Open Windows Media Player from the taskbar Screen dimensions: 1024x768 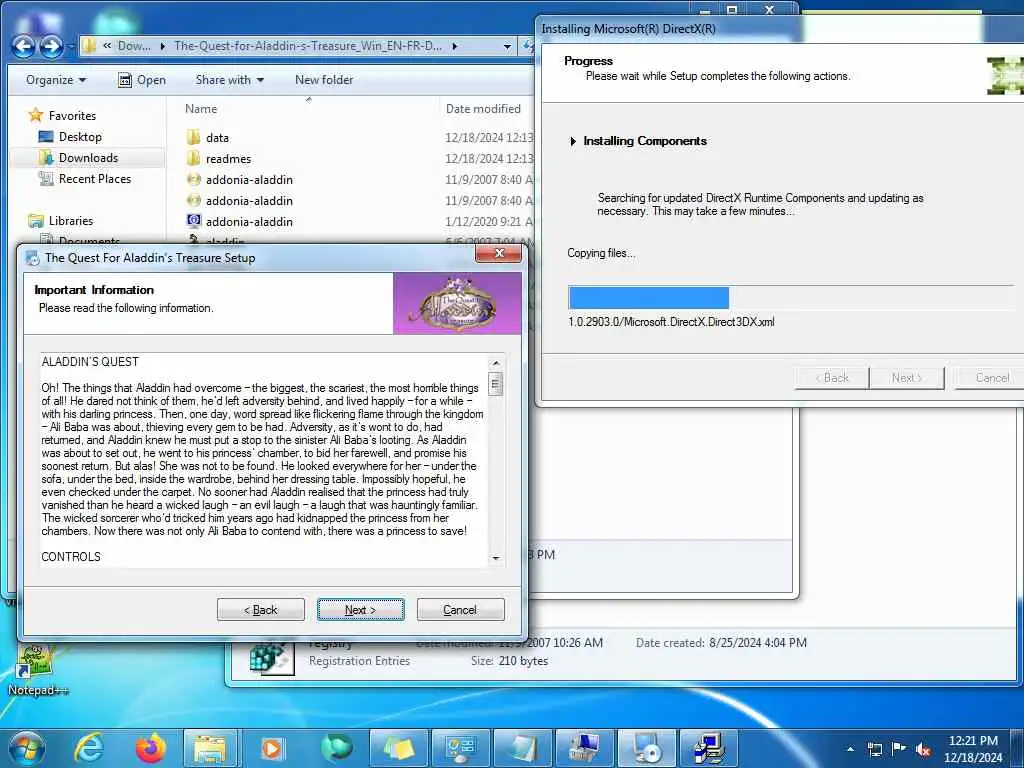pyautogui.click(x=272, y=748)
